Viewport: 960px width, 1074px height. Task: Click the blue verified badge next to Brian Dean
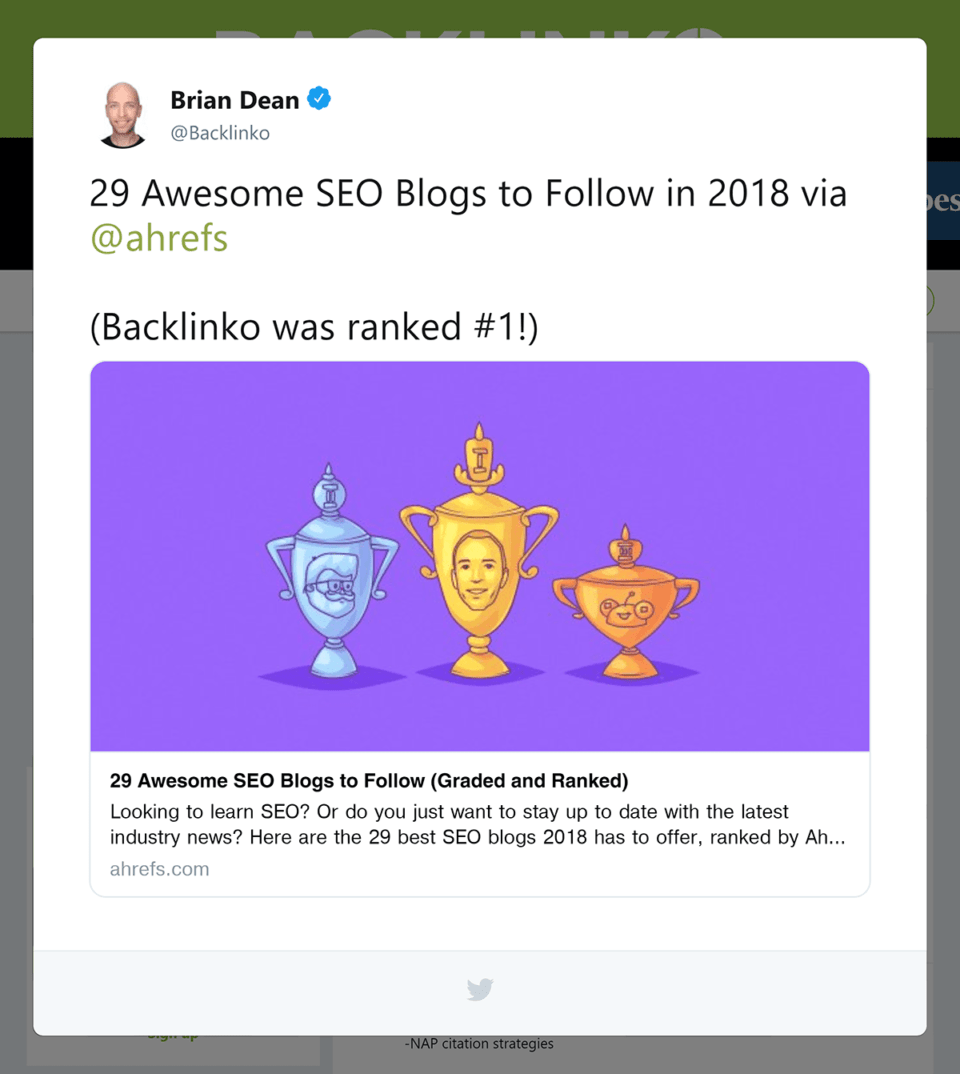pos(318,98)
